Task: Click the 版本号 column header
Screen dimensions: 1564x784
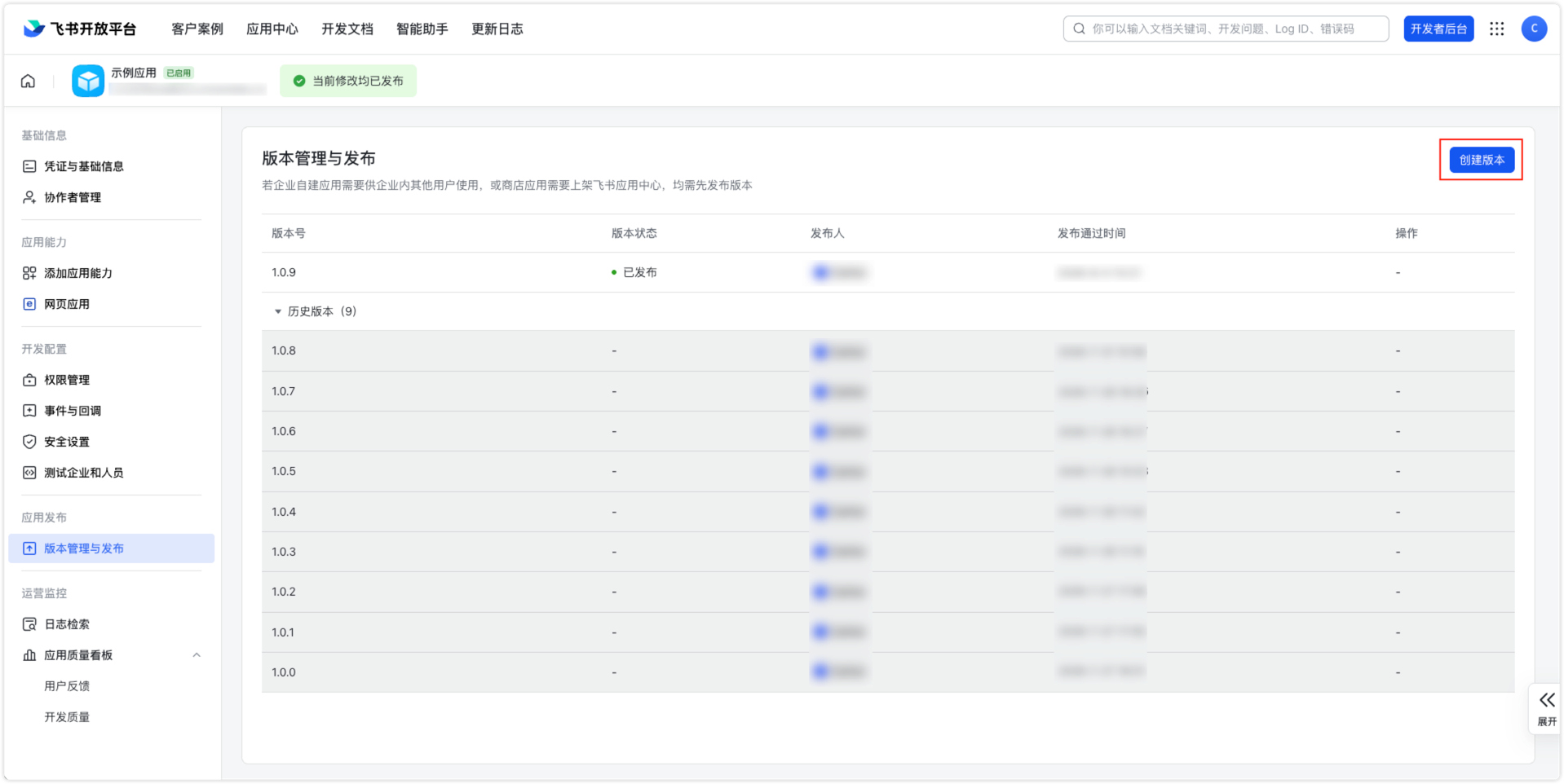Action: [289, 233]
